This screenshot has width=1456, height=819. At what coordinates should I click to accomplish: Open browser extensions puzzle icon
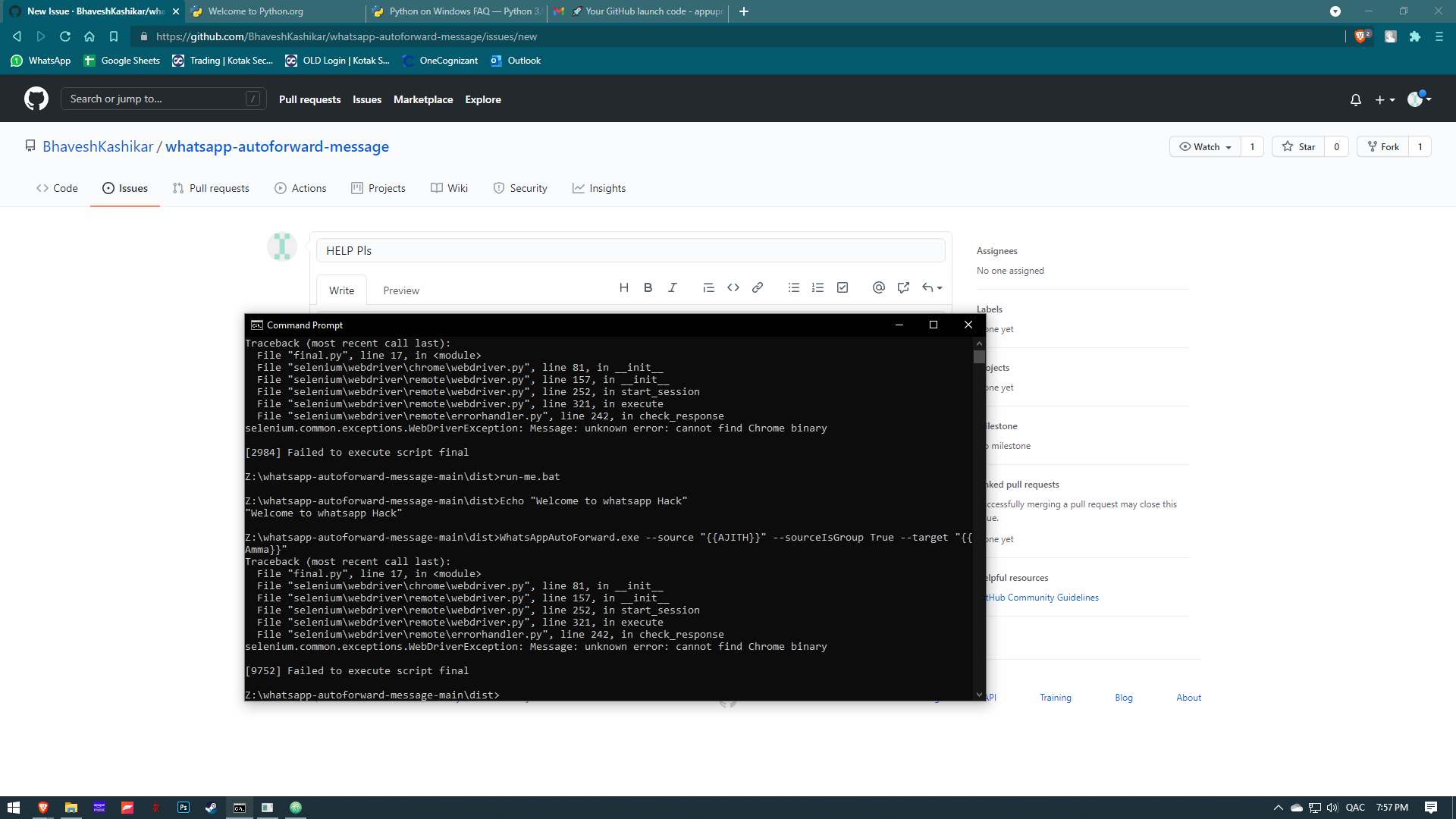(x=1415, y=36)
